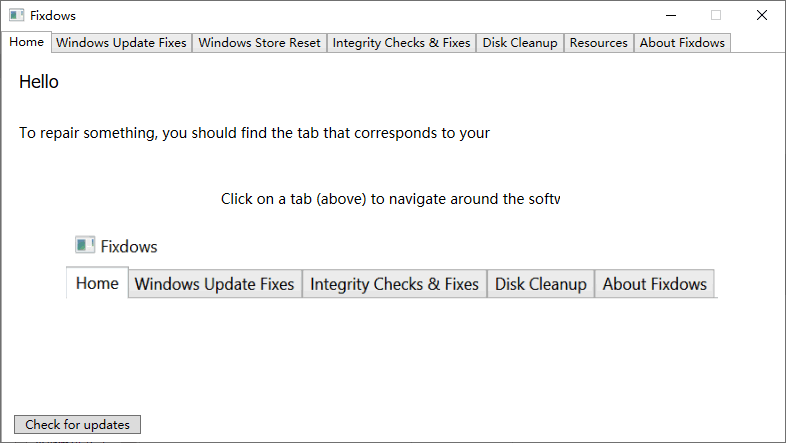Click Integrity Checks & Fixes in tutorial image

[x=394, y=284]
